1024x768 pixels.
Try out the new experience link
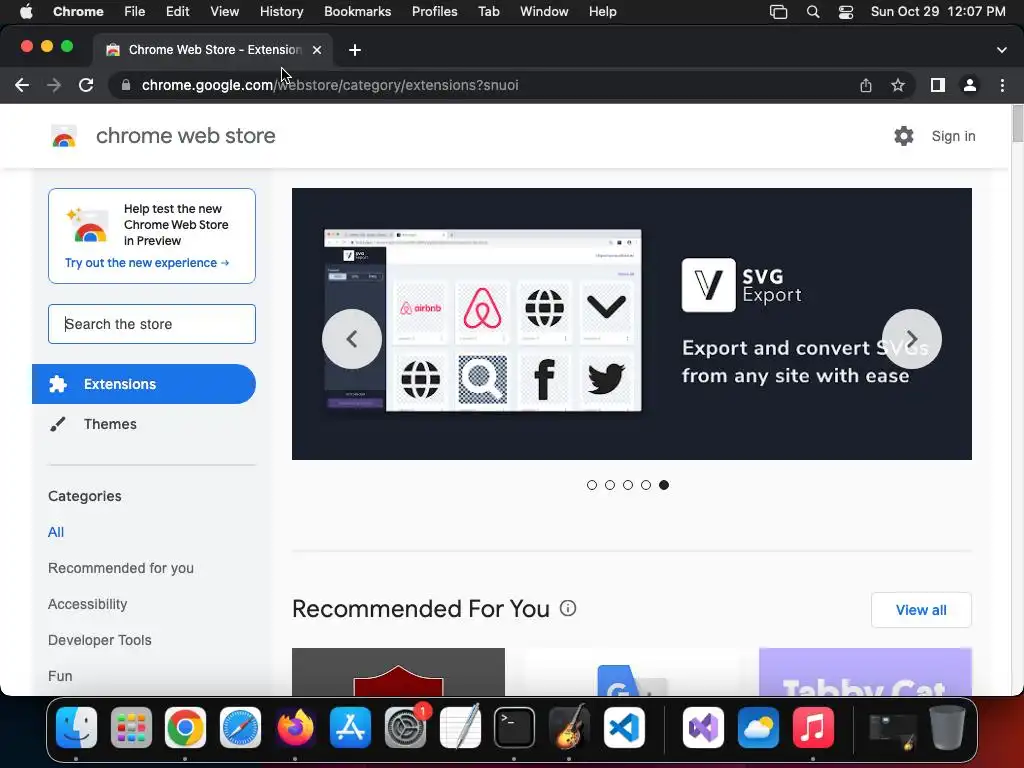(147, 263)
